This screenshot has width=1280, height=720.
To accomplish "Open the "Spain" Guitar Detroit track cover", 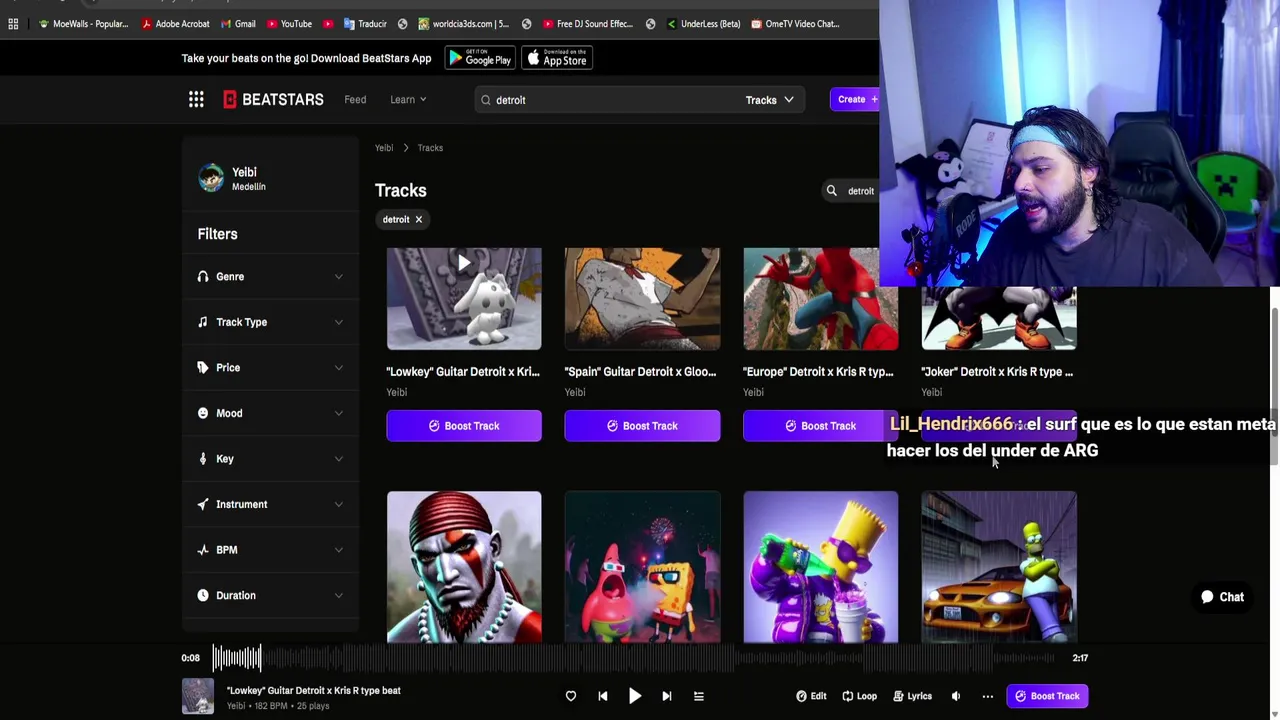I will [642, 299].
